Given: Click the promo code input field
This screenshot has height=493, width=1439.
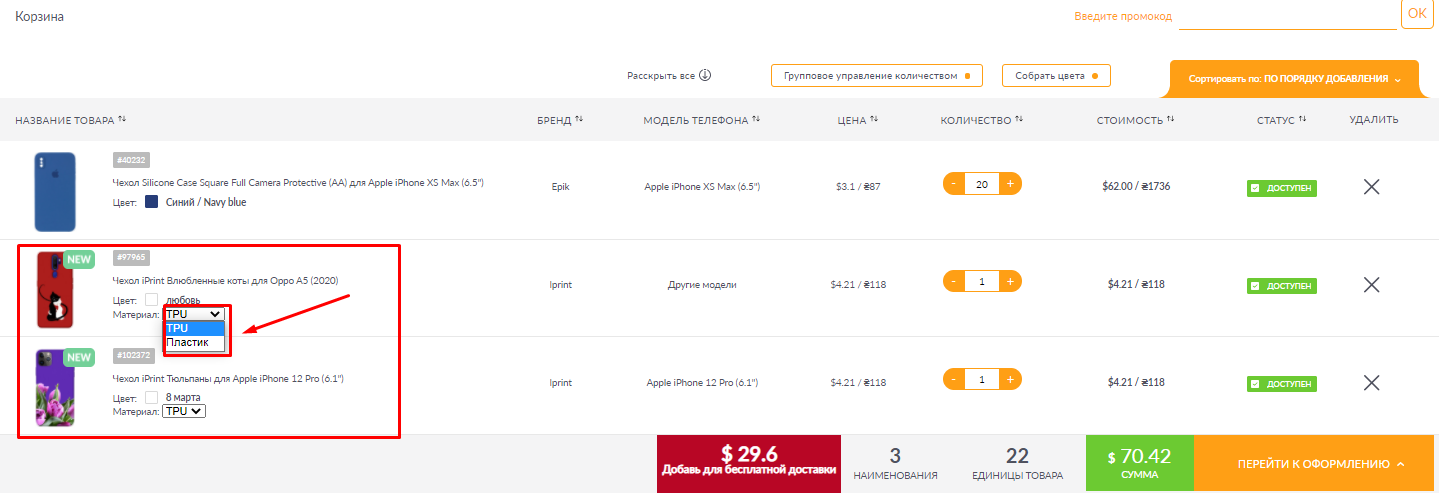Looking at the screenshot, I should click(1287, 17).
